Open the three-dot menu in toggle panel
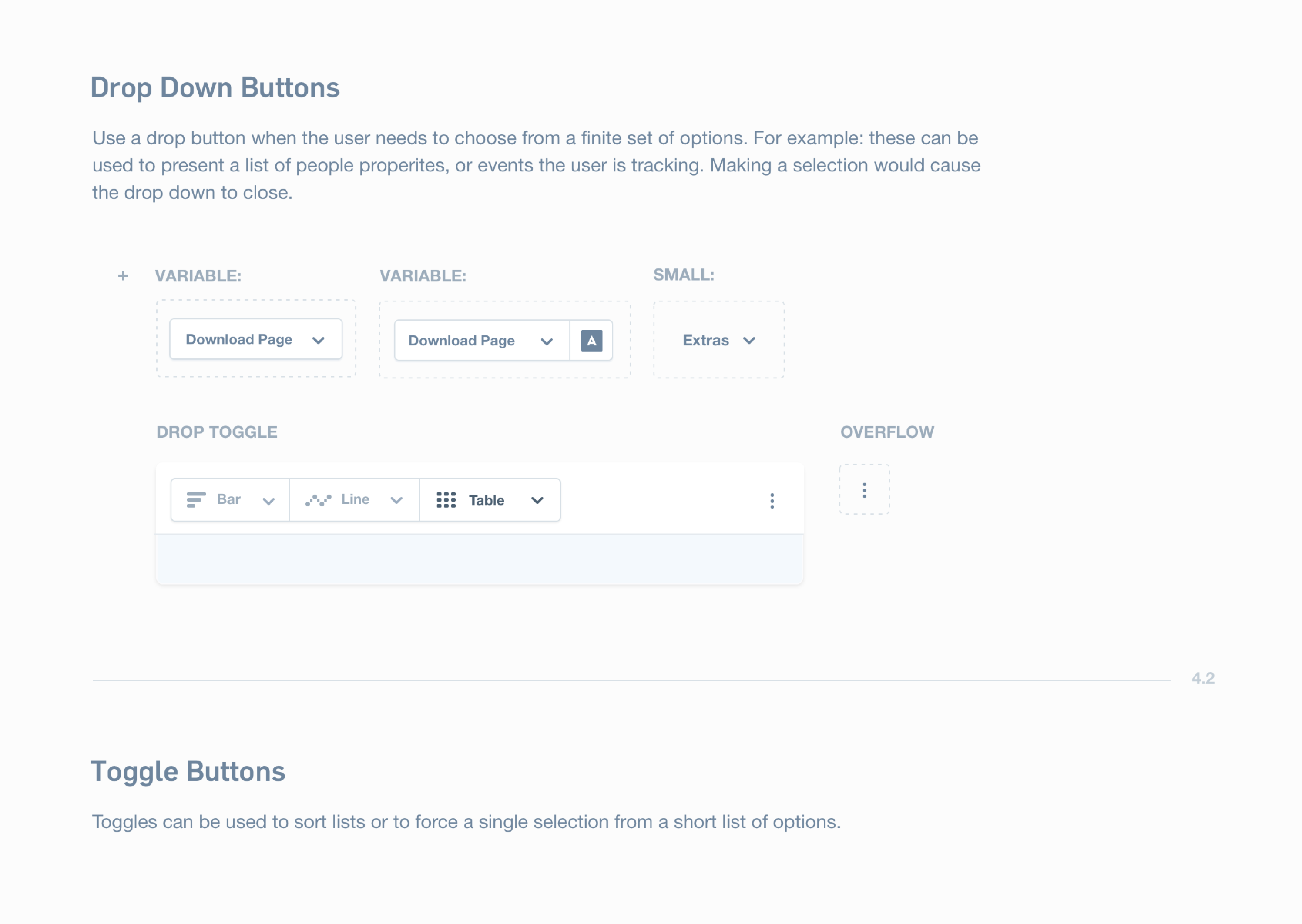Image resolution: width=1302 pixels, height=924 pixels. point(772,501)
